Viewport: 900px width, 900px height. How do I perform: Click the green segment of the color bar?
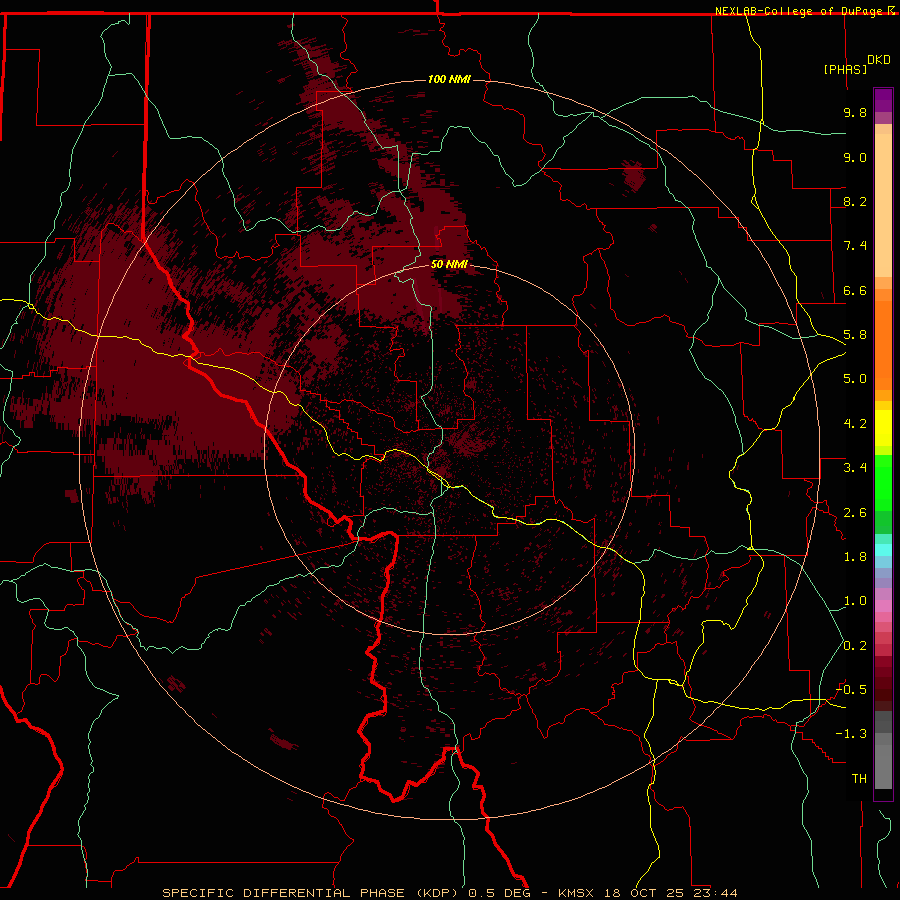(x=883, y=483)
